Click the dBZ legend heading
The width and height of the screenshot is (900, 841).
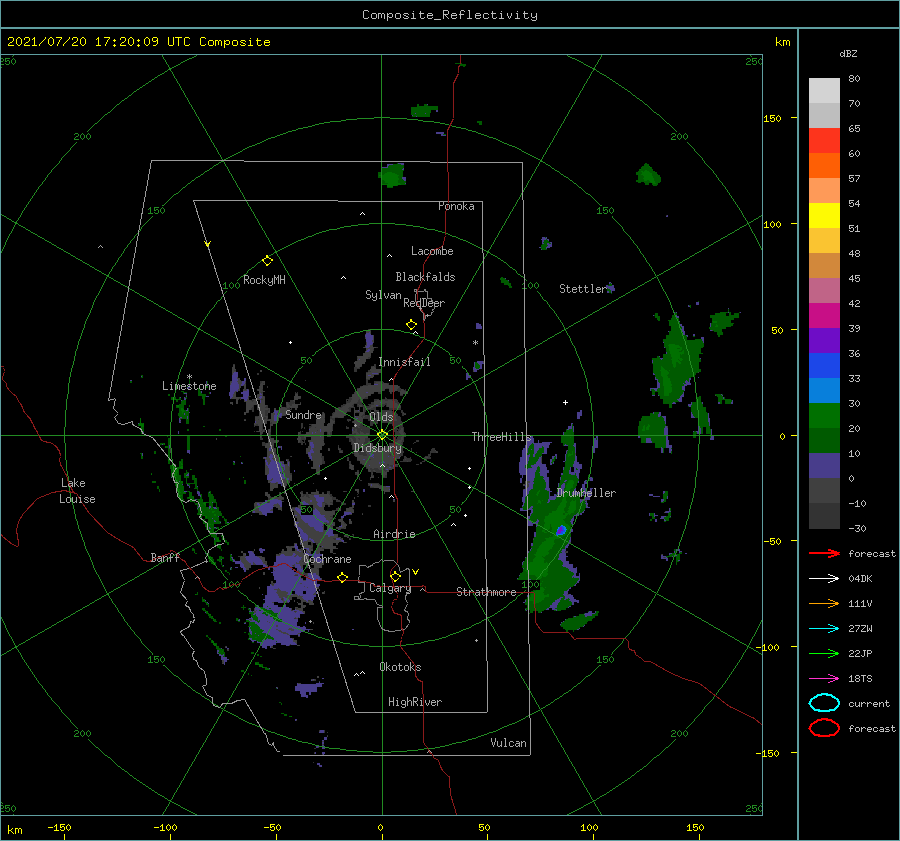(848, 53)
